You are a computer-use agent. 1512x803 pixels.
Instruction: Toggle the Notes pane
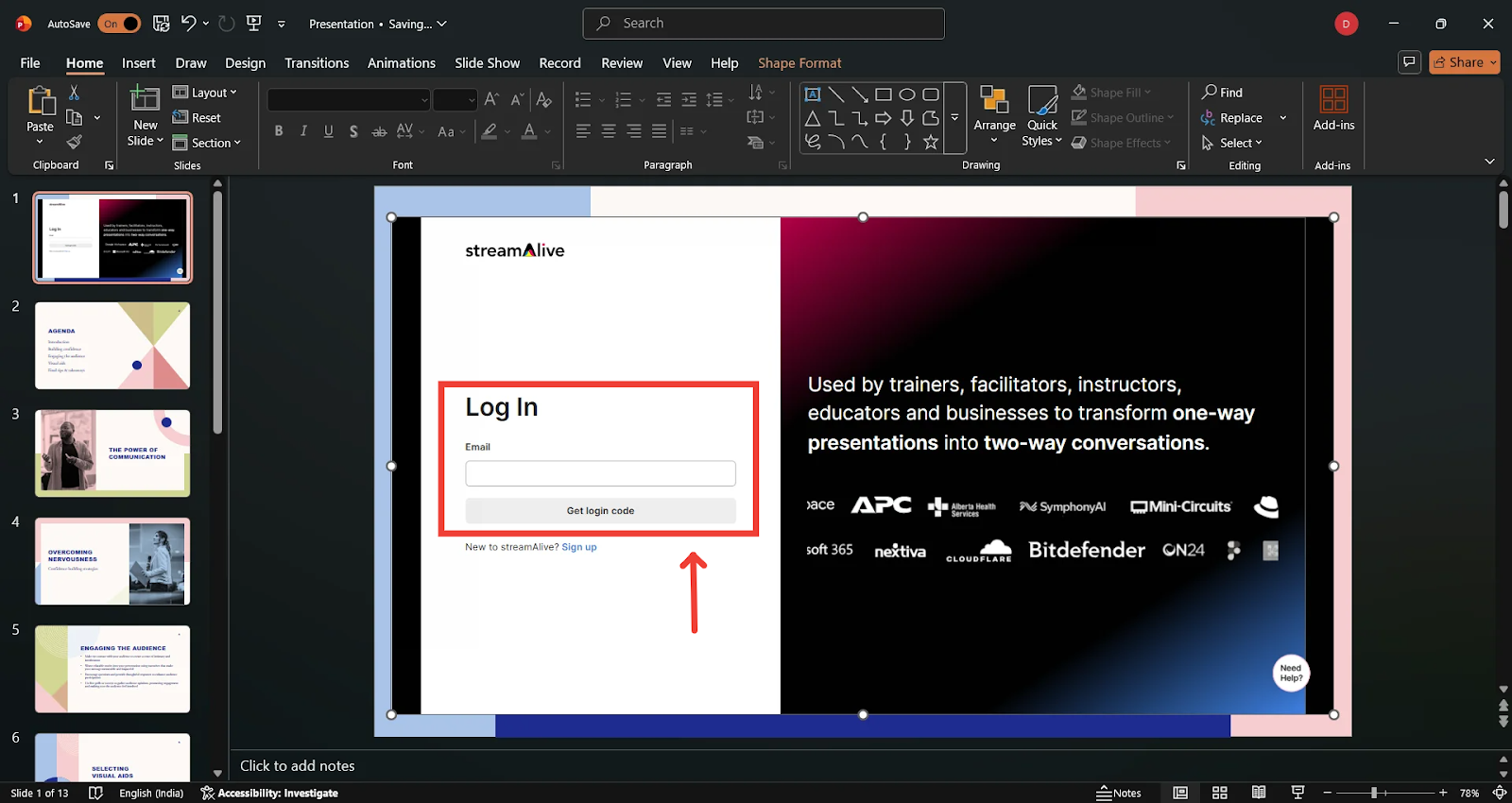point(1119,793)
